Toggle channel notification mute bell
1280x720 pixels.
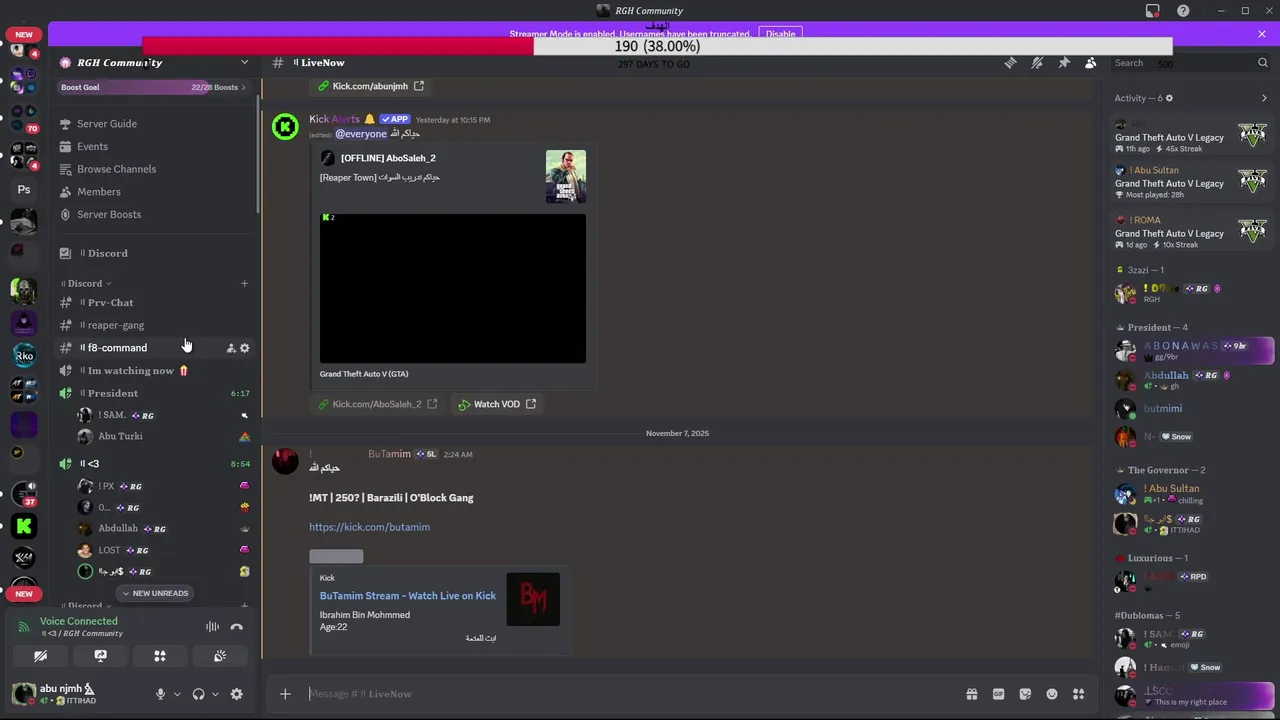(x=1037, y=63)
